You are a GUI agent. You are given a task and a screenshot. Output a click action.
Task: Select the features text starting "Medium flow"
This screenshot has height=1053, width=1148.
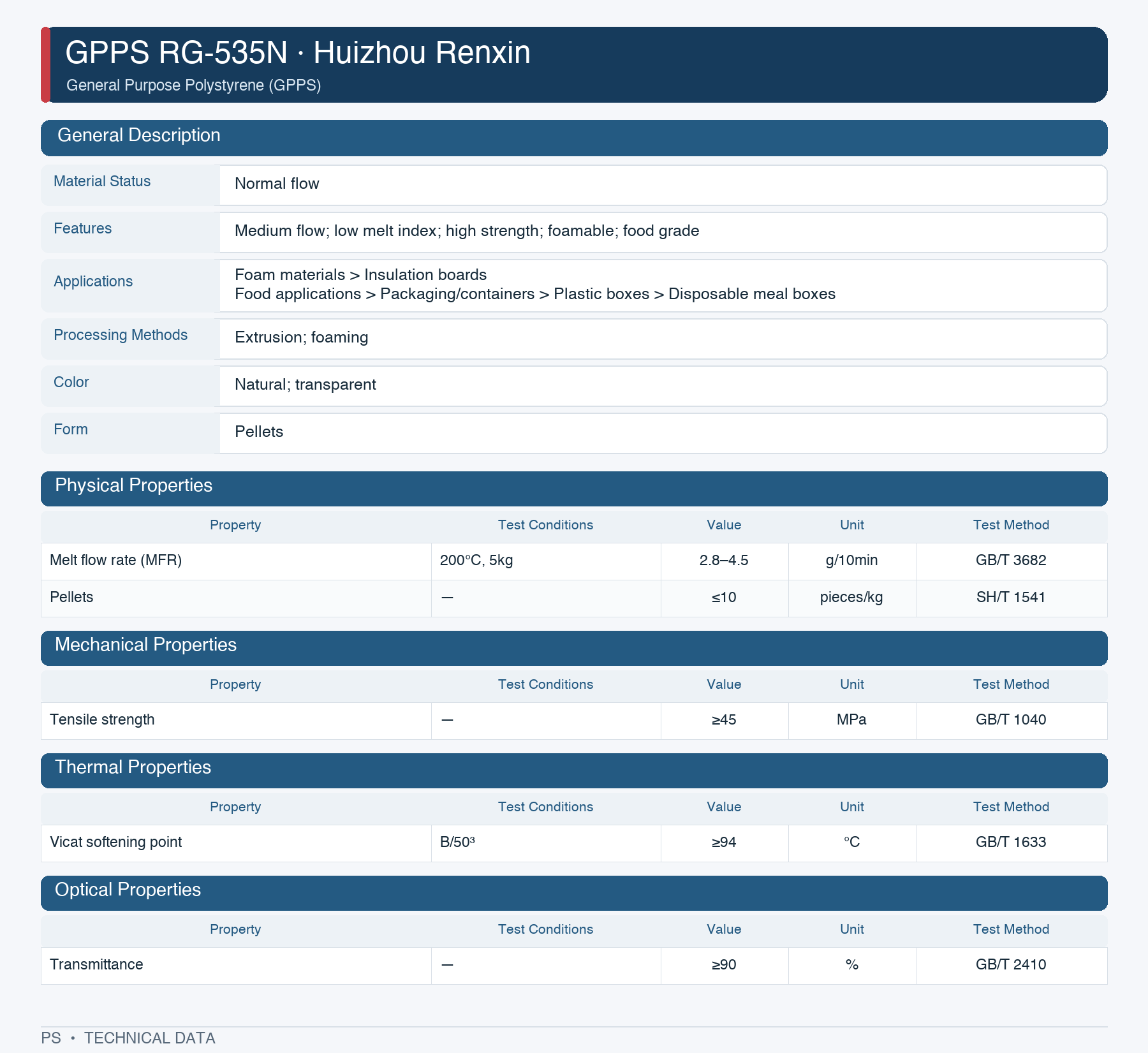coord(467,231)
